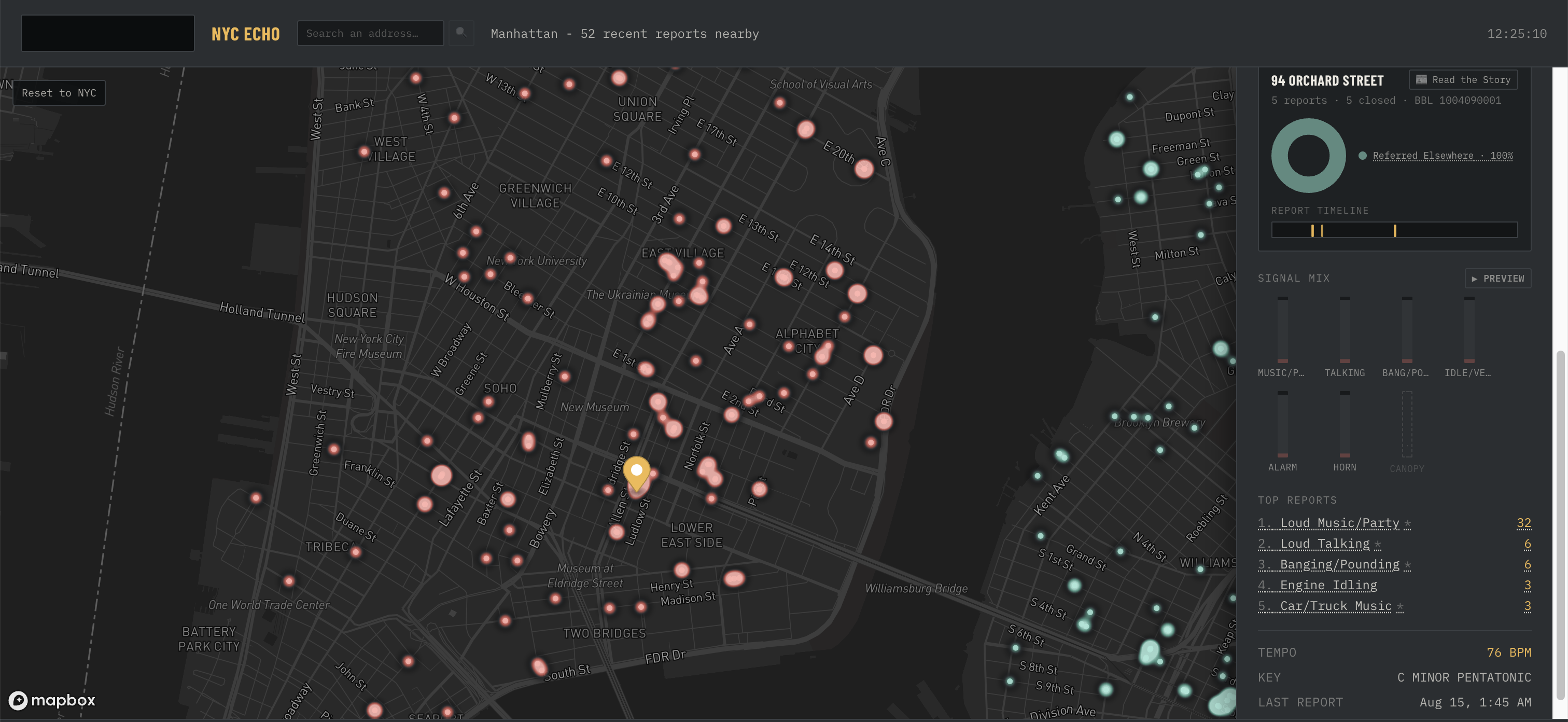Click the rightmost report timeline marker
Viewport: 1568px width, 722px height.
[x=1394, y=230]
